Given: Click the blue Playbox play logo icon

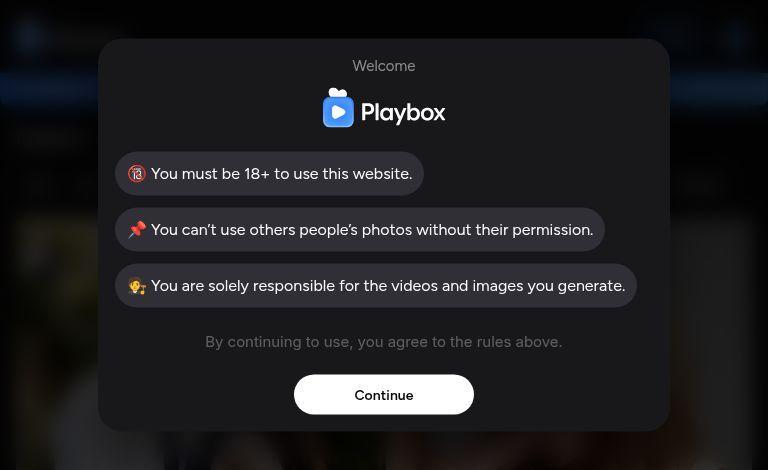Looking at the screenshot, I should tap(338, 112).
